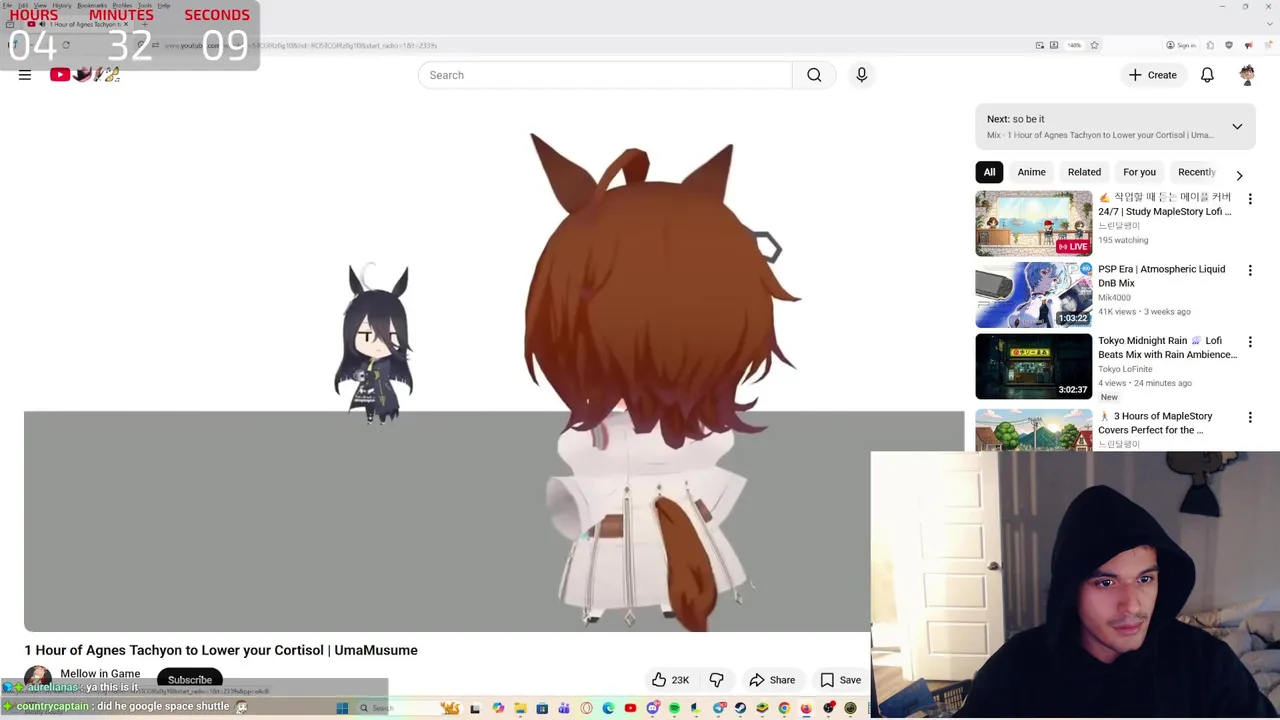
Task: Subscribe to Mellow in Game
Action: click(190, 680)
